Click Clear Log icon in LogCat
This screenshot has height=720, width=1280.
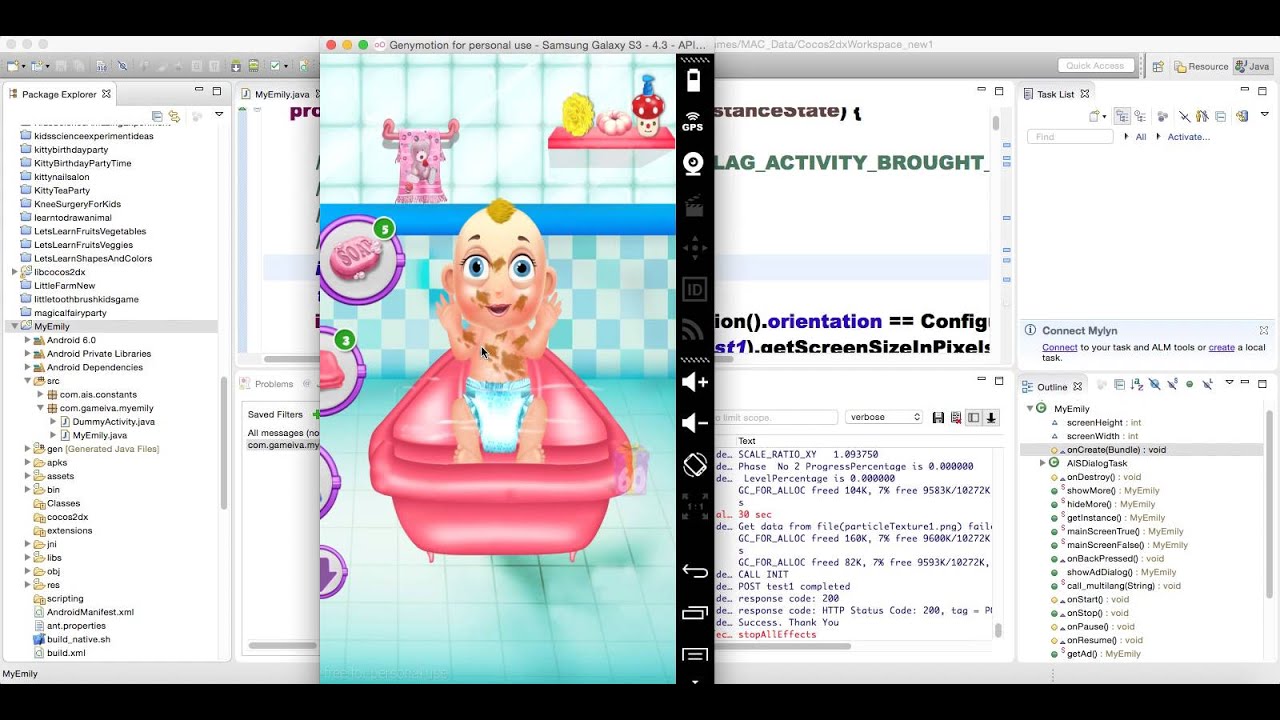coord(956,417)
